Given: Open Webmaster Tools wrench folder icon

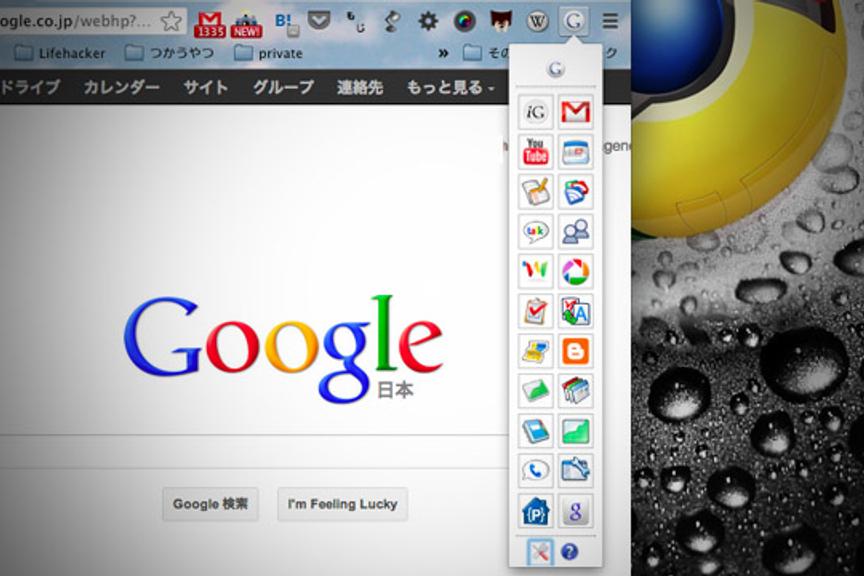Looking at the screenshot, I should (575, 470).
